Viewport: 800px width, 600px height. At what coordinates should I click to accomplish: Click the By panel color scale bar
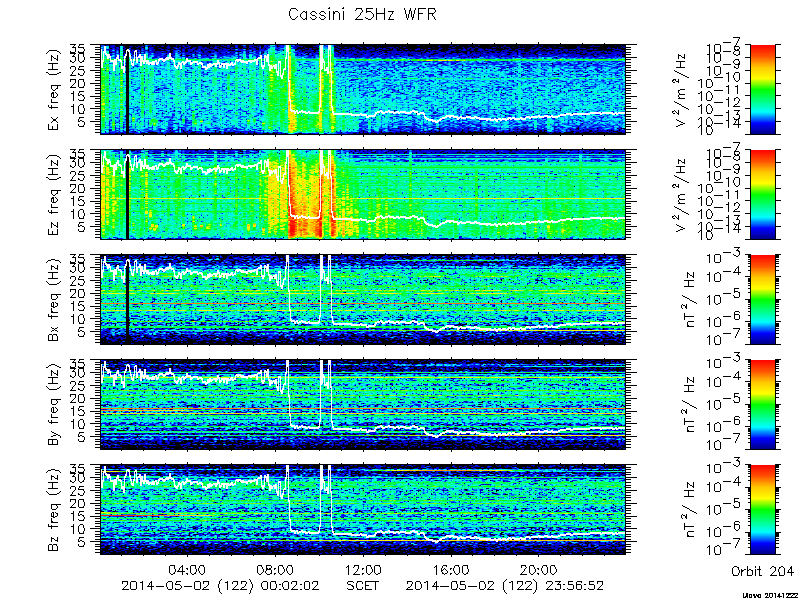(762, 405)
